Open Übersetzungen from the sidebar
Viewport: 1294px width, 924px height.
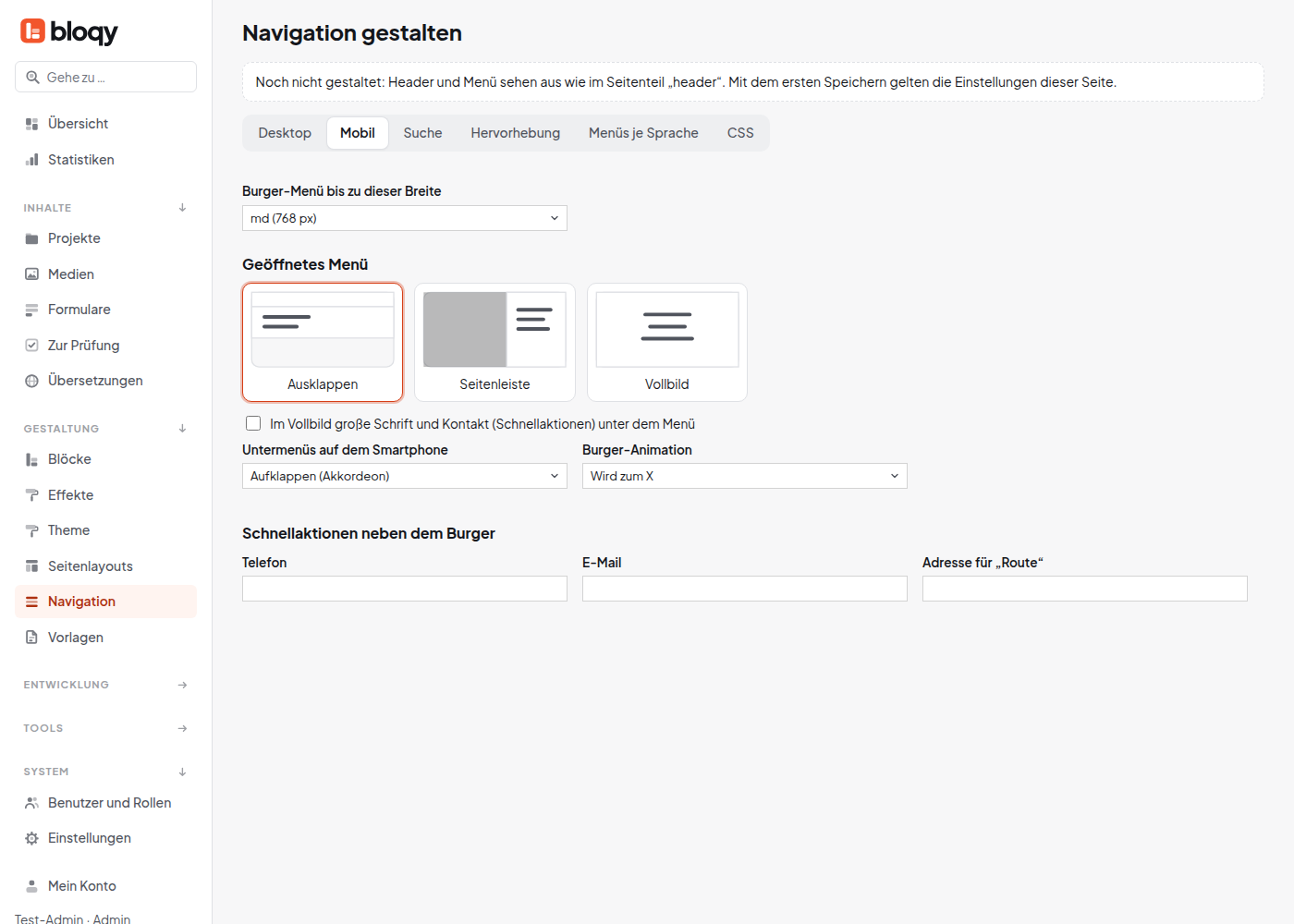pyautogui.click(x=105, y=381)
